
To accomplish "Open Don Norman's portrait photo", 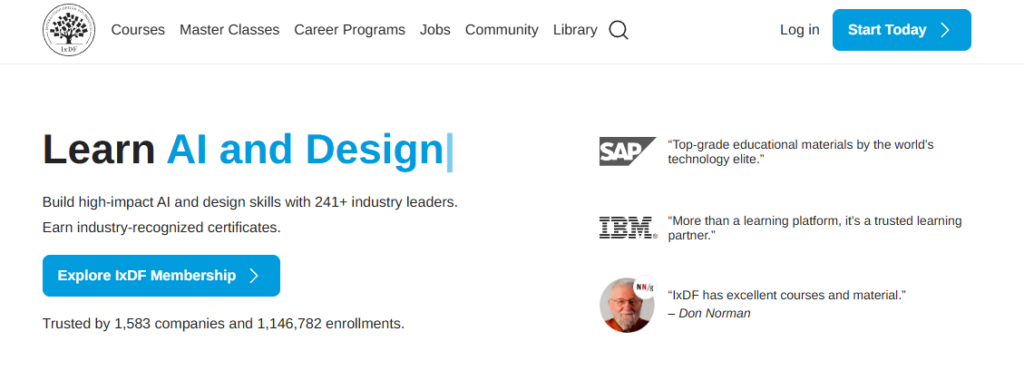I will pyautogui.click(x=627, y=305).
